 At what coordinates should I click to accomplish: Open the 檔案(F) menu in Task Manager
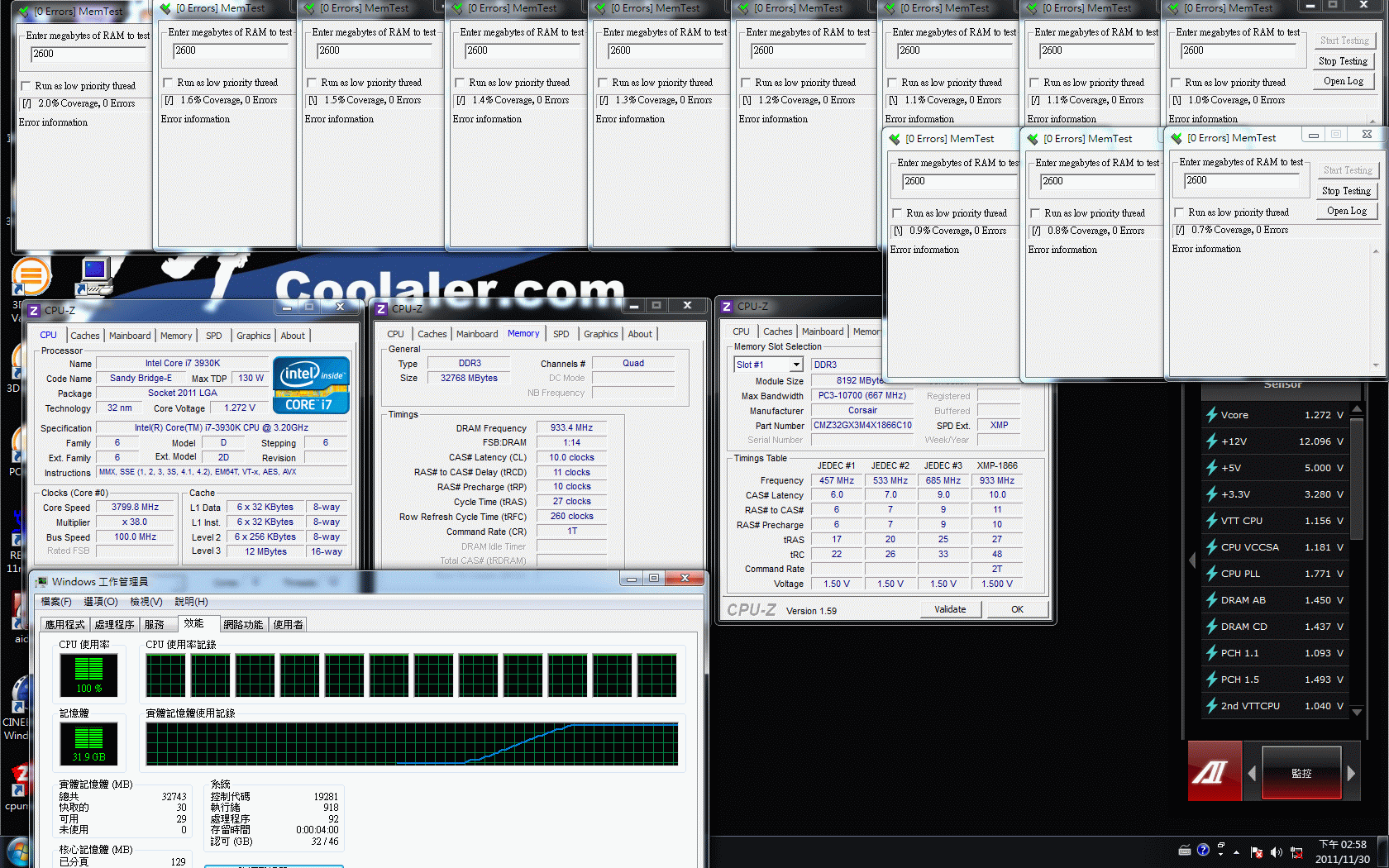pos(56,602)
